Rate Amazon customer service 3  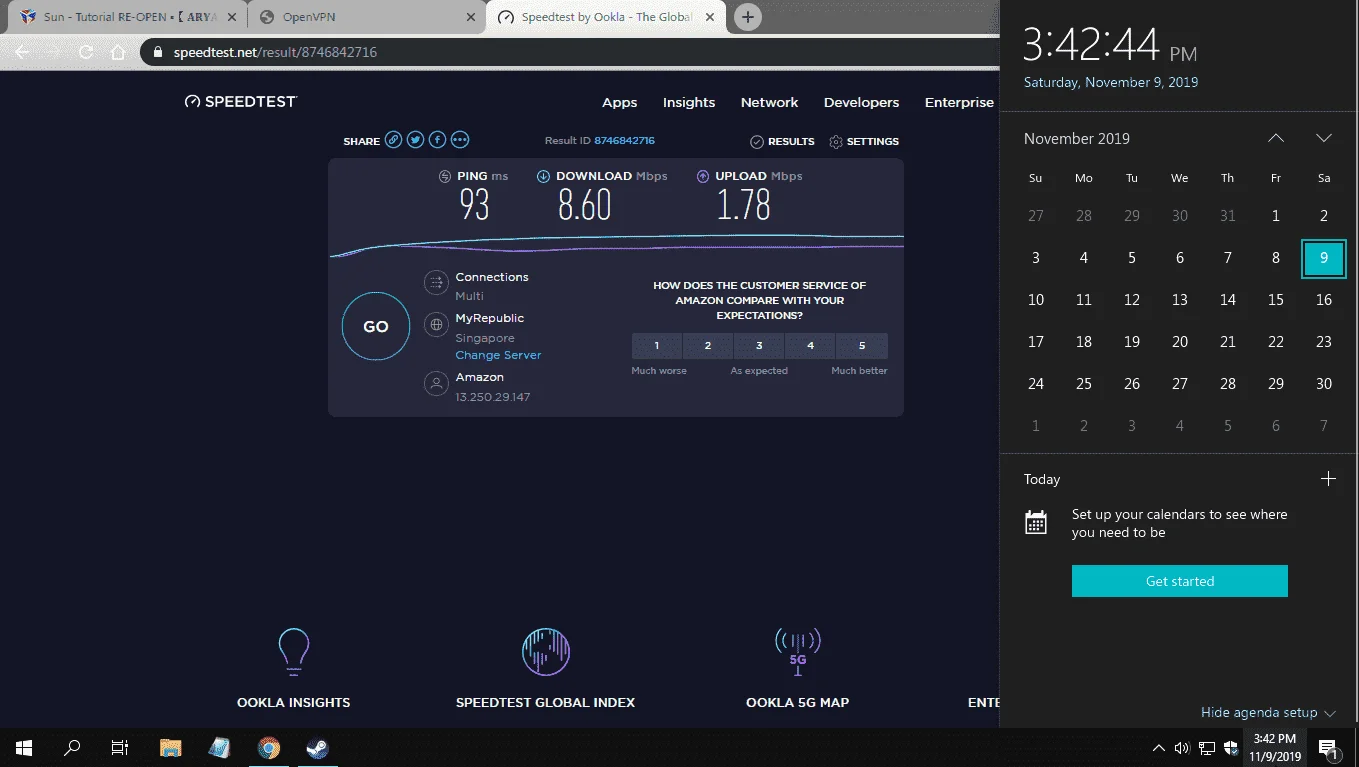pyautogui.click(x=759, y=346)
